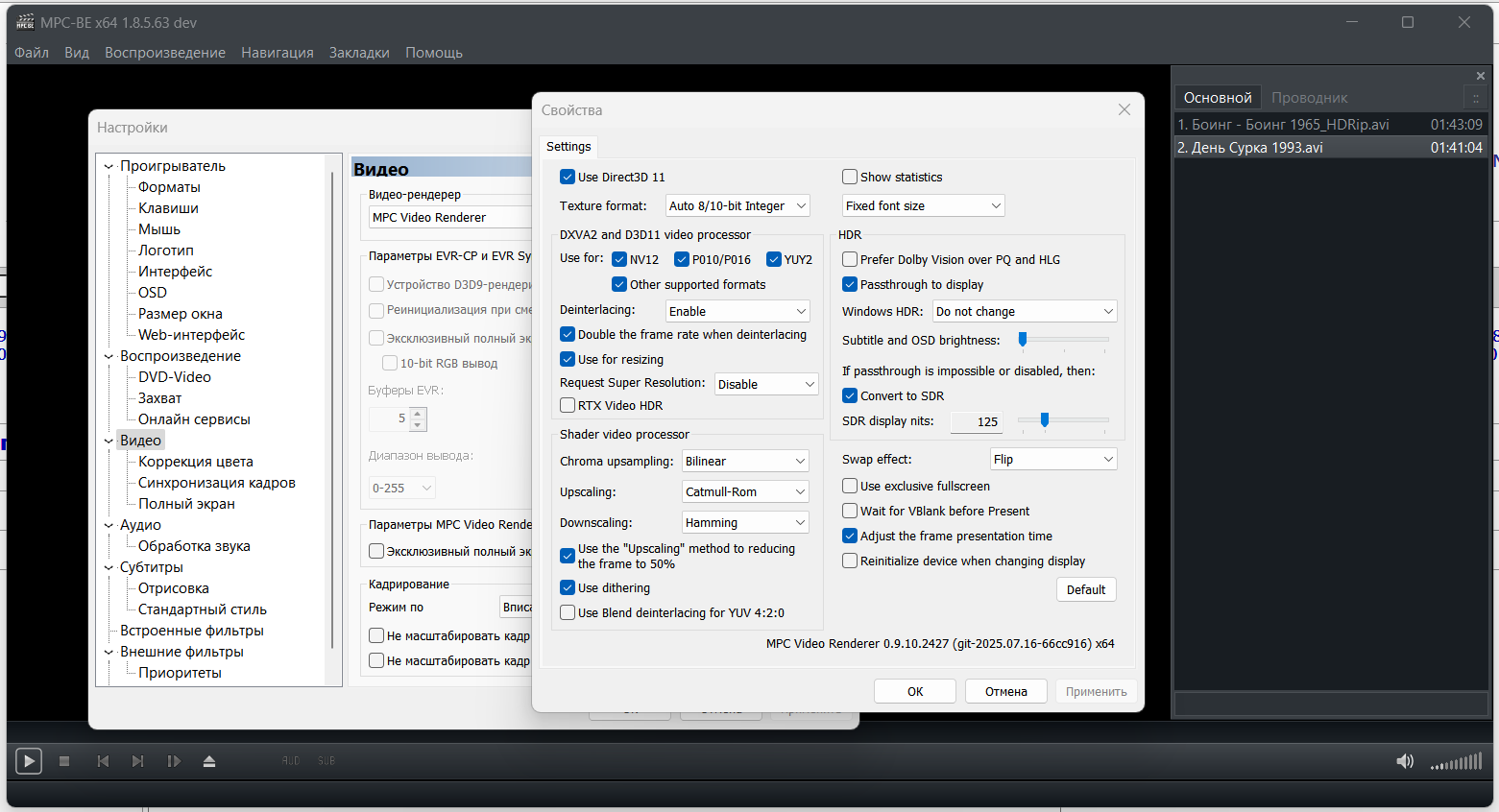Toggle Double the frame rate when deinterlacing
1499x812 pixels.
[x=568, y=334]
